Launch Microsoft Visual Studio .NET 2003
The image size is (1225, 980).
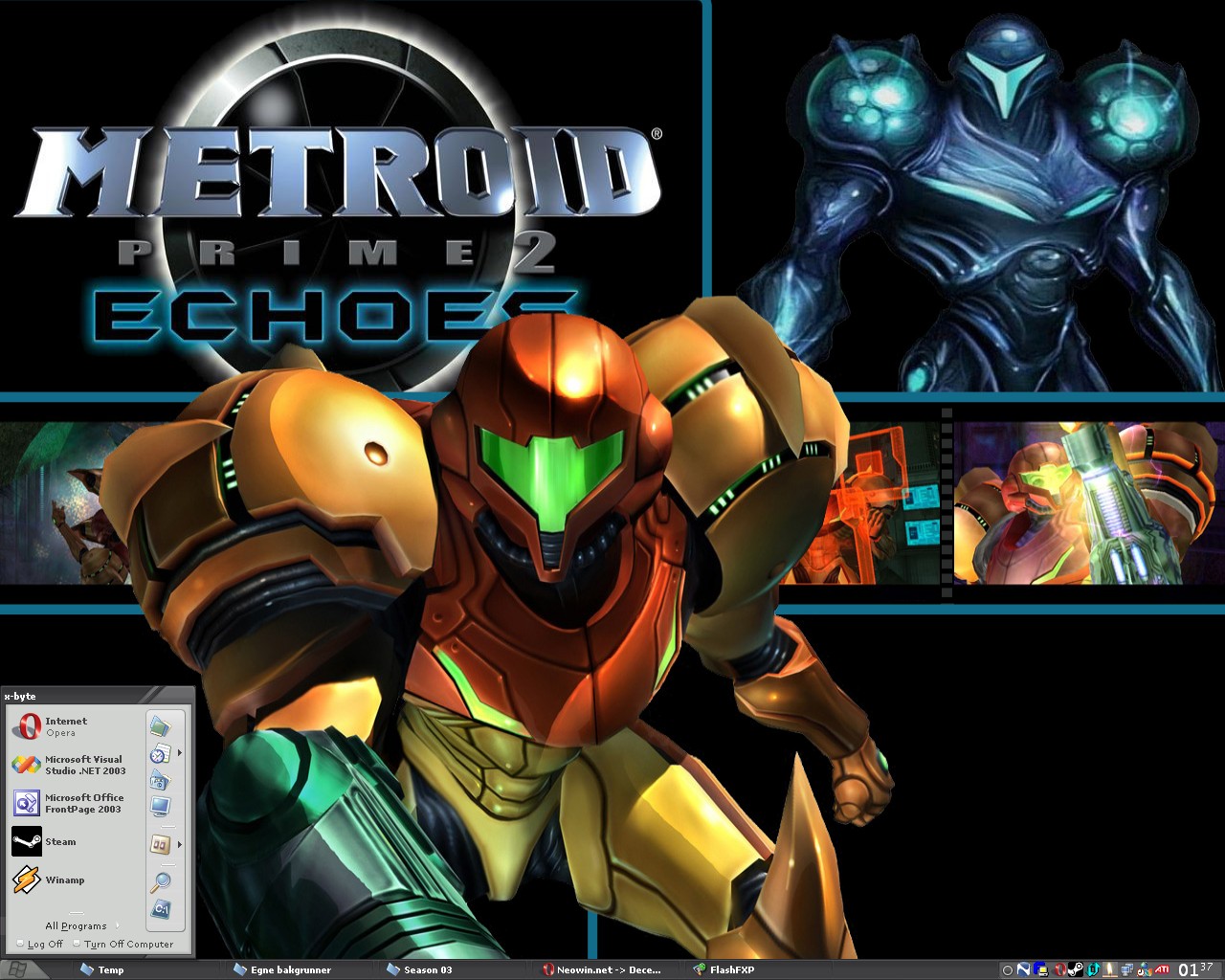coord(75,765)
